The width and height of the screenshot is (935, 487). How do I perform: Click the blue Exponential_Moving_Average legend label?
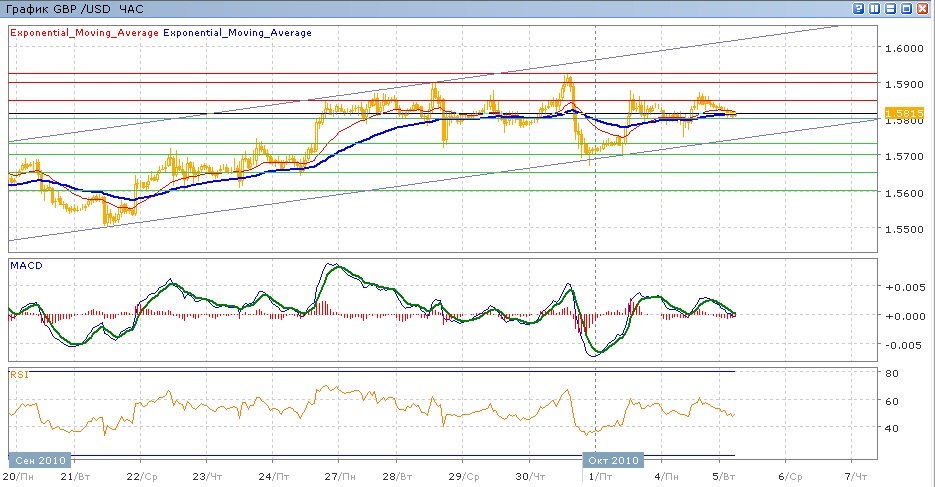tap(238, 33)
